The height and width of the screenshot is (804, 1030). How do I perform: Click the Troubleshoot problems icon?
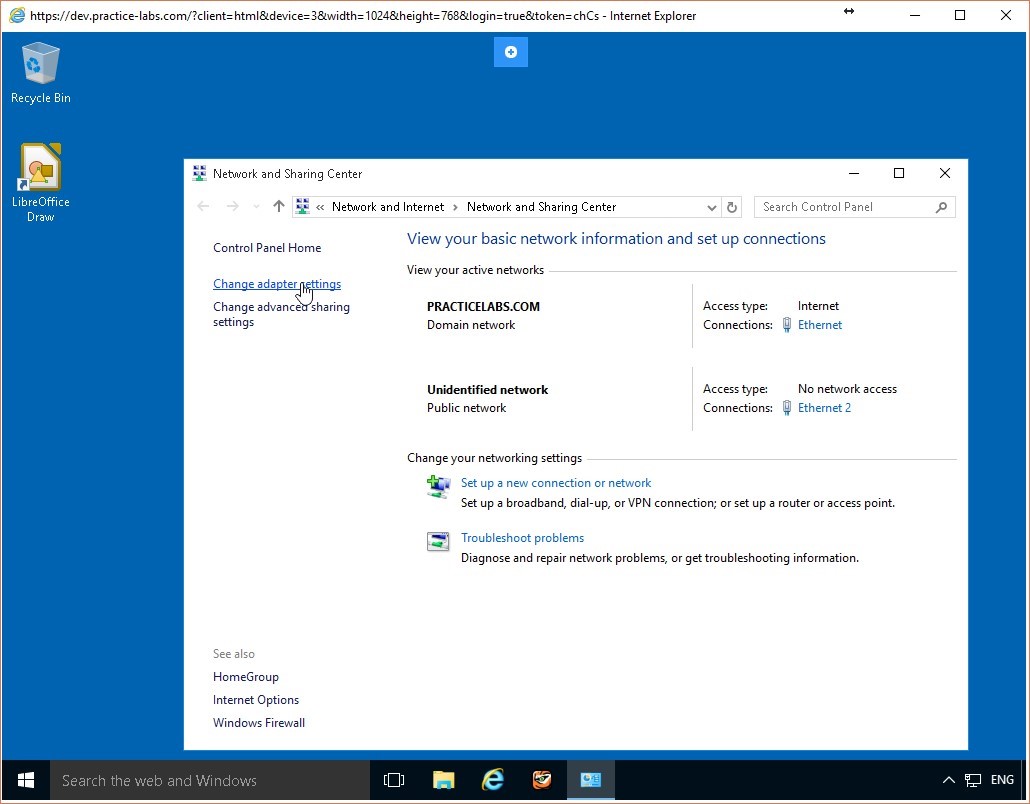coord(437,541)
